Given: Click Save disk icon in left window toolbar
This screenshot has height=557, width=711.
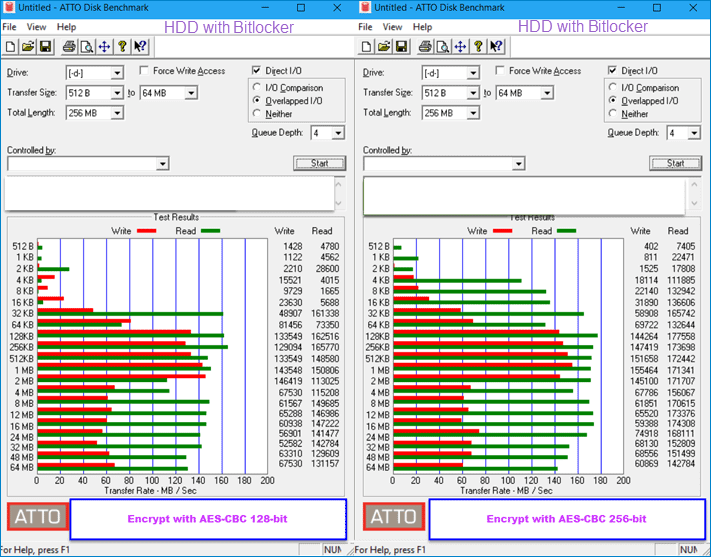Looking at the screenshot, I should pyautogui.click(x=44, y=46).
